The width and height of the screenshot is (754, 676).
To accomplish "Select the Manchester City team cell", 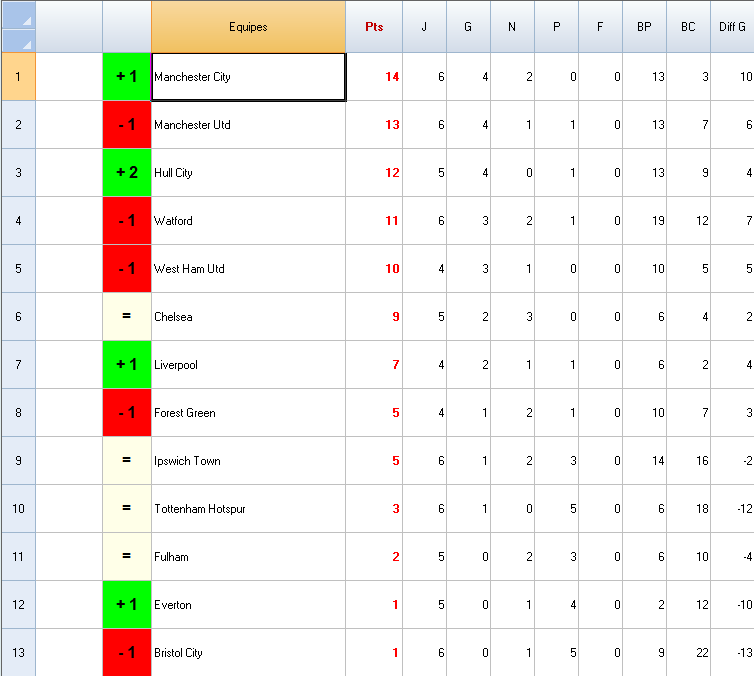I will (248, 77).
